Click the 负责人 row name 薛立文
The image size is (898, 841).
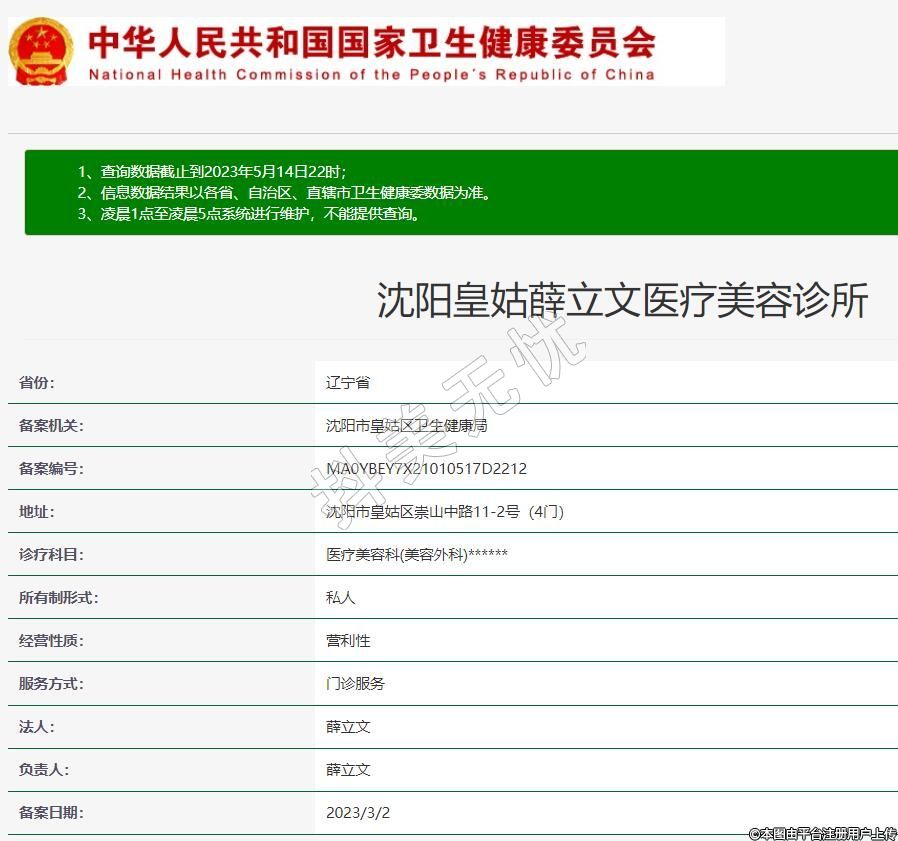point(348,769)
